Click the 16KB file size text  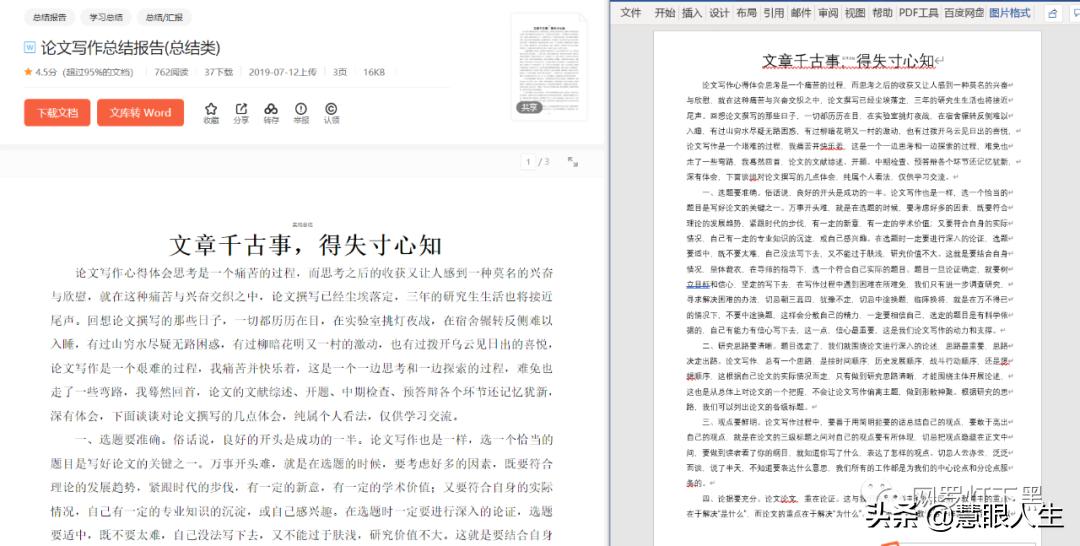point(374,72)
